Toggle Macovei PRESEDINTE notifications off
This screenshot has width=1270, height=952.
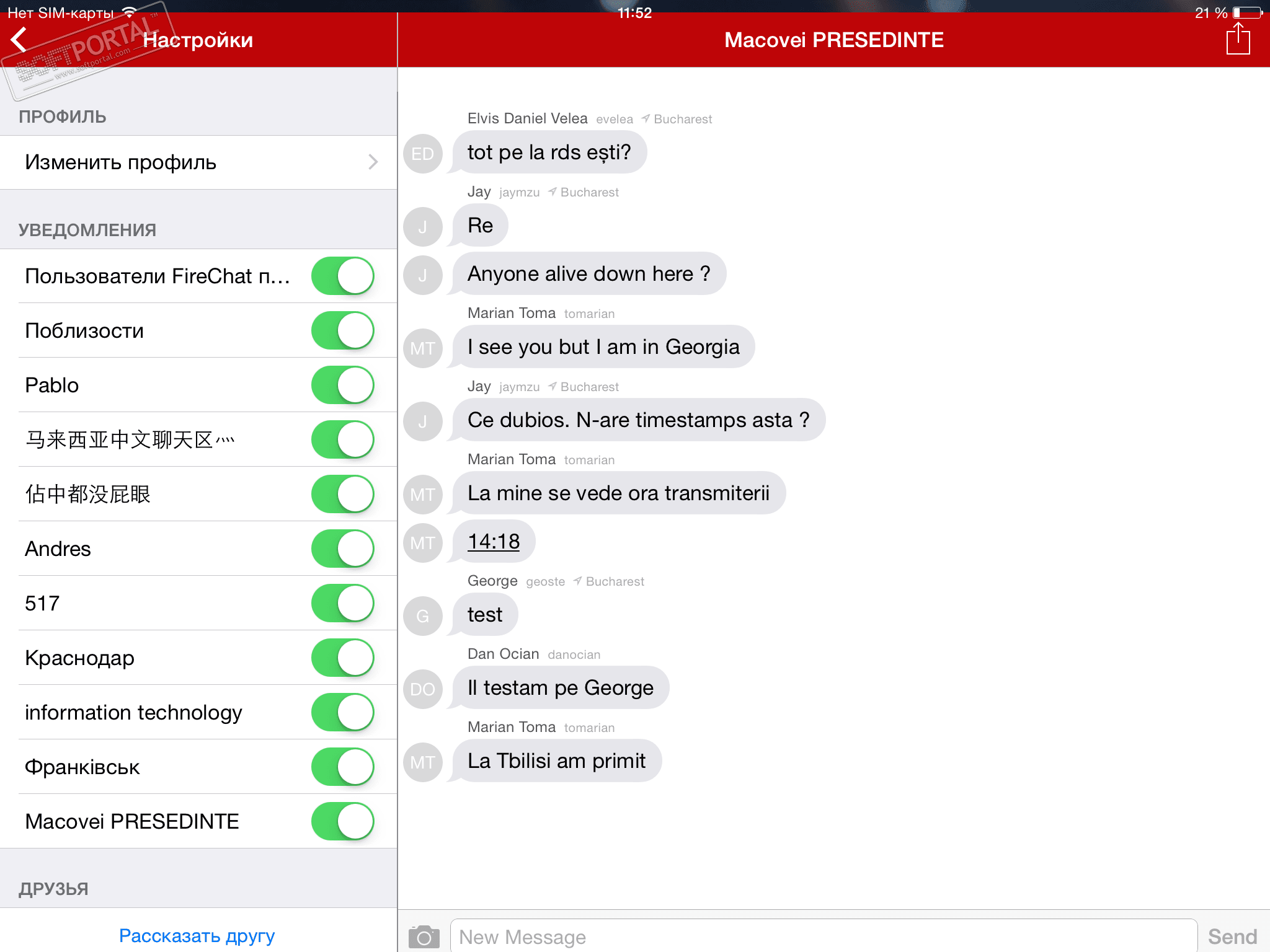coord(343,821)
